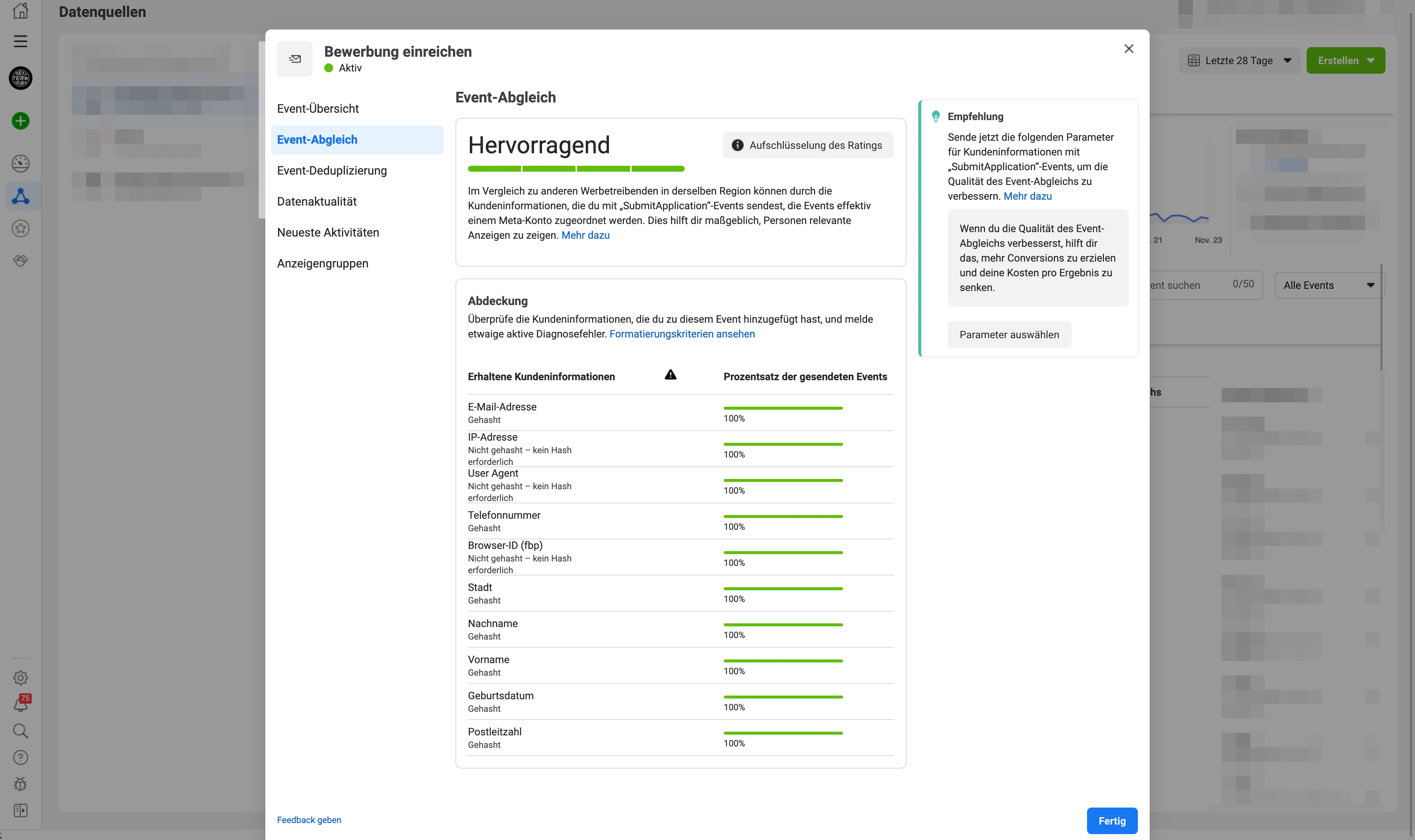Open the Events Manager home icon
This screenshot has width=1415, height=840.
[x=20, y=11]
